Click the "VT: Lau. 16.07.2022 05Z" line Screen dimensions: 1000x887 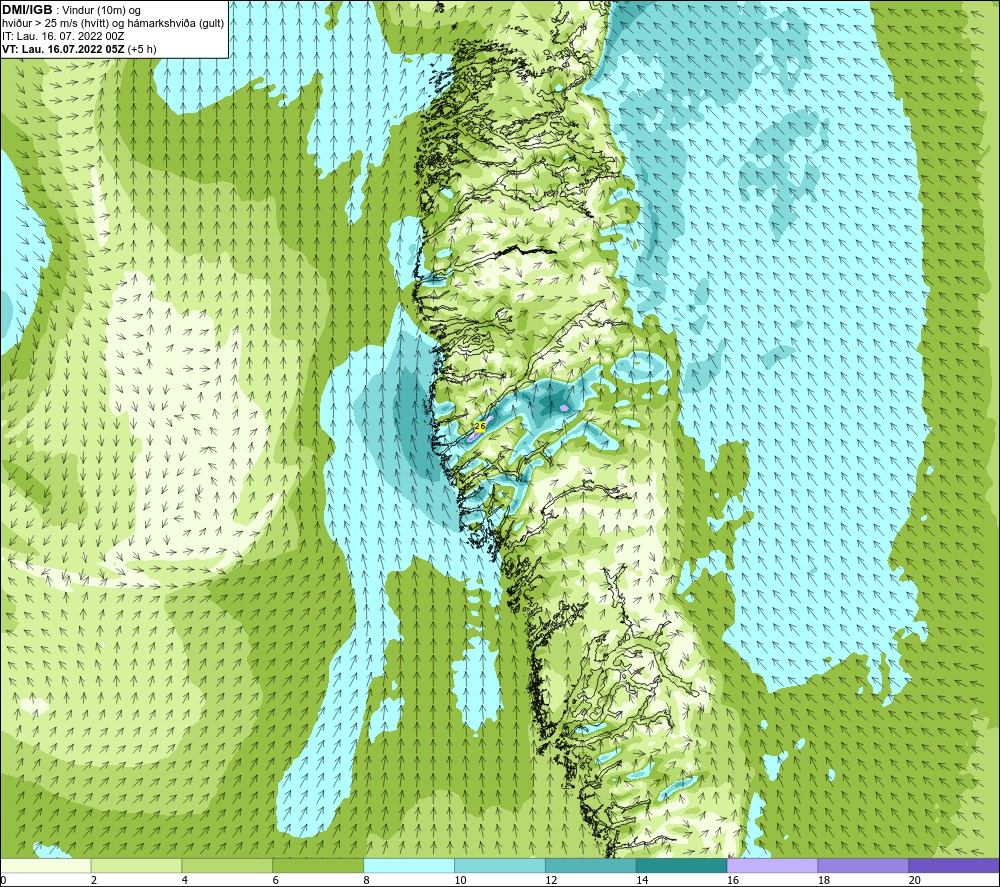point(64,49)
